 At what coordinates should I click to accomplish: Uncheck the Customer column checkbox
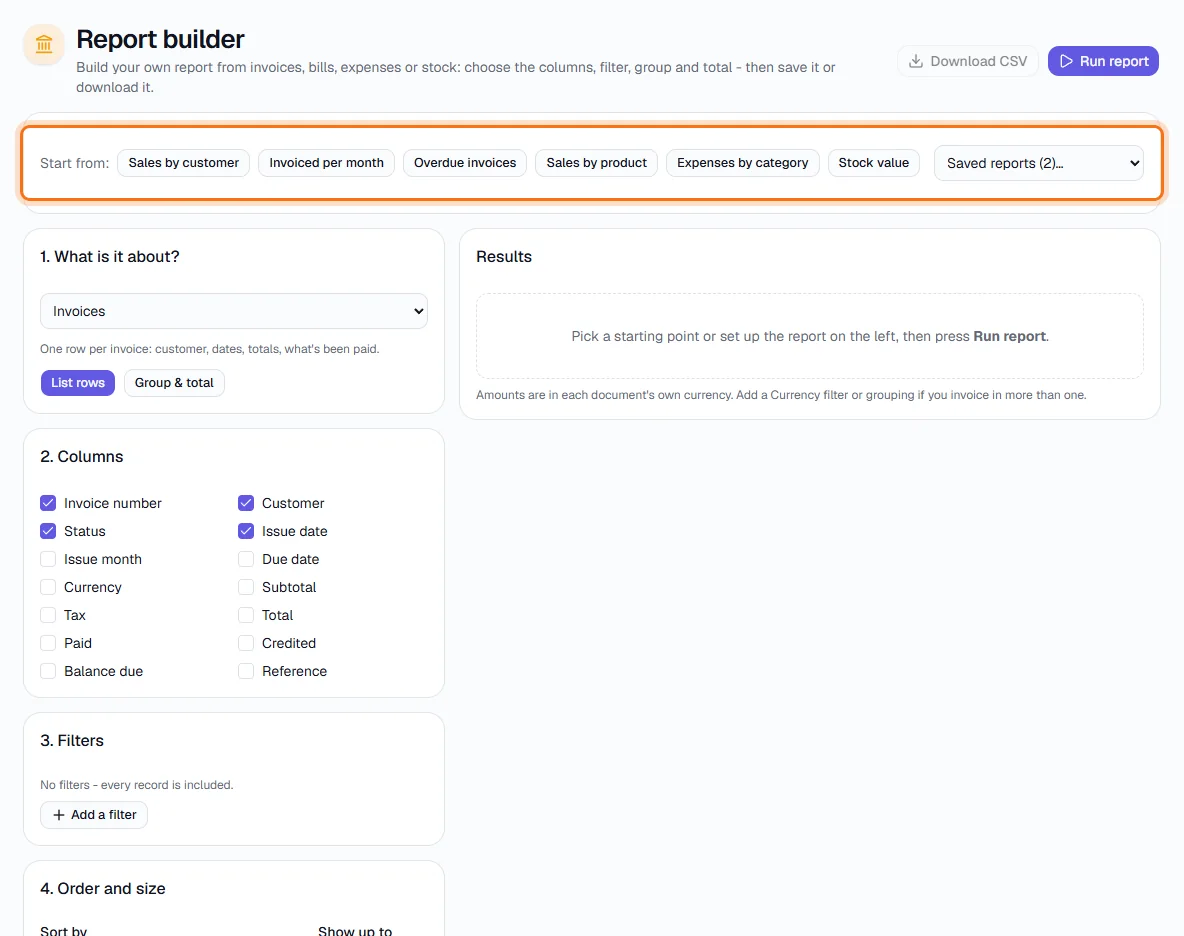pos(245,503)
